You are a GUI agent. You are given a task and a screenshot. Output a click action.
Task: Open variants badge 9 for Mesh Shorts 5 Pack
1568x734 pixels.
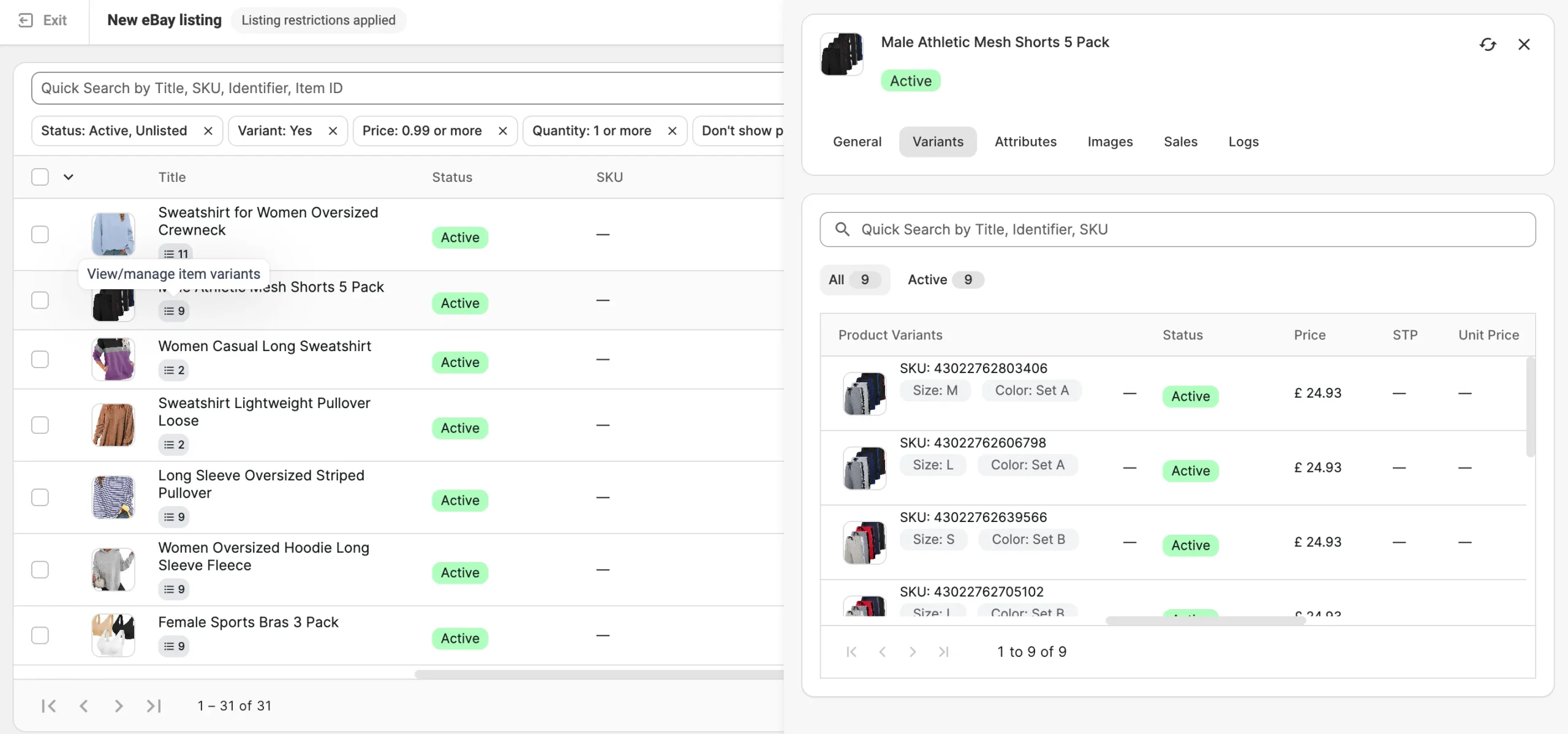pos(174,311)
